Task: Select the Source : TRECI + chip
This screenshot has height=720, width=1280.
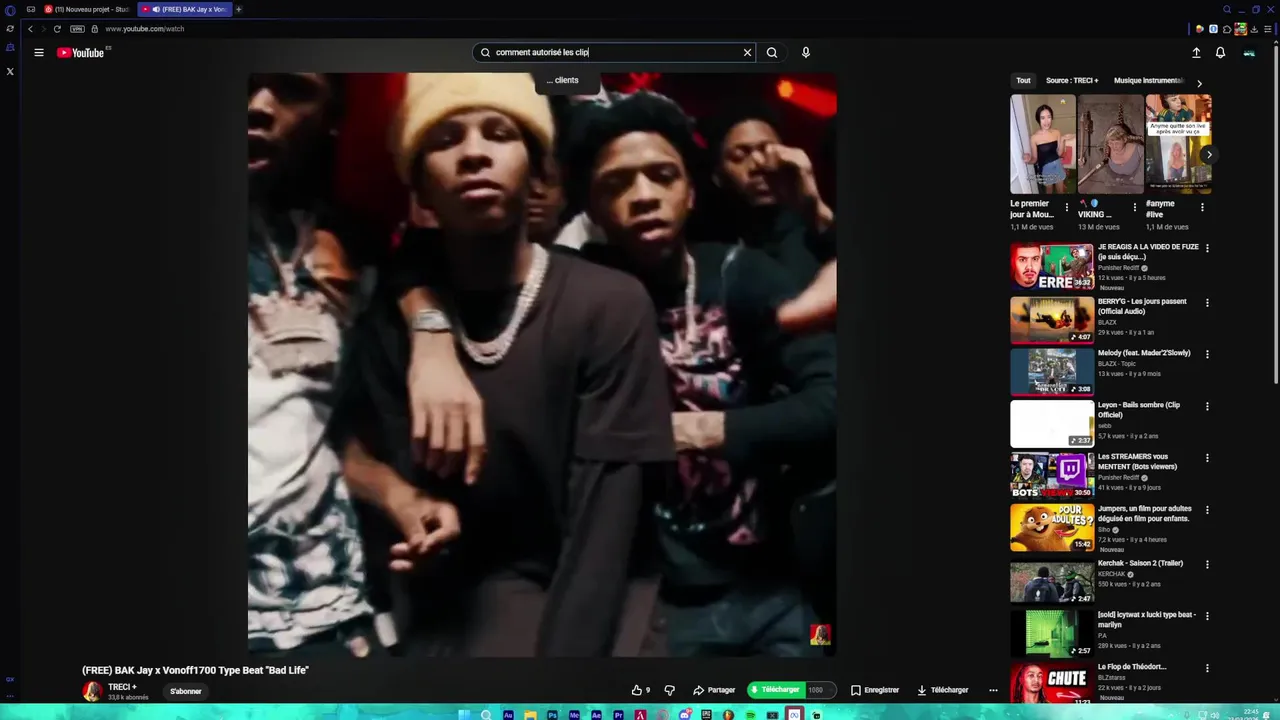Action: click(1072, 81)
